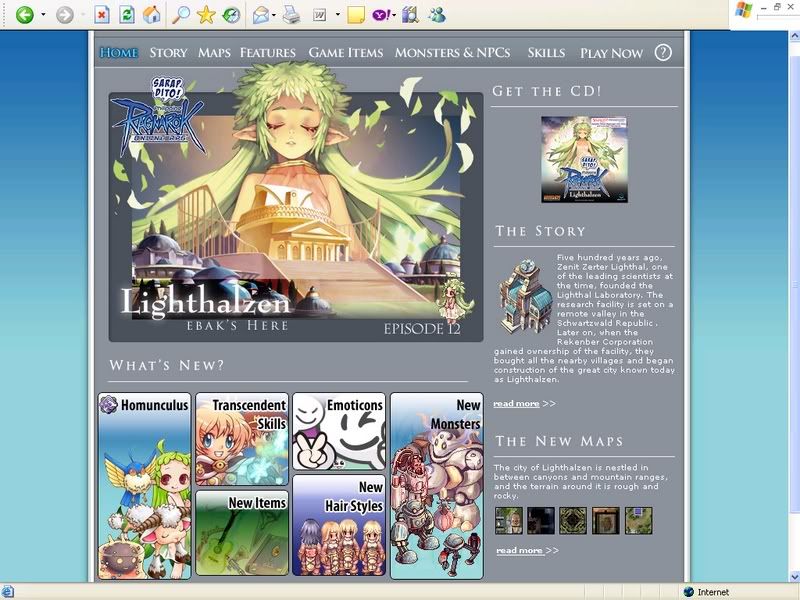Click the circled question mark help icon

pos(663,53)
